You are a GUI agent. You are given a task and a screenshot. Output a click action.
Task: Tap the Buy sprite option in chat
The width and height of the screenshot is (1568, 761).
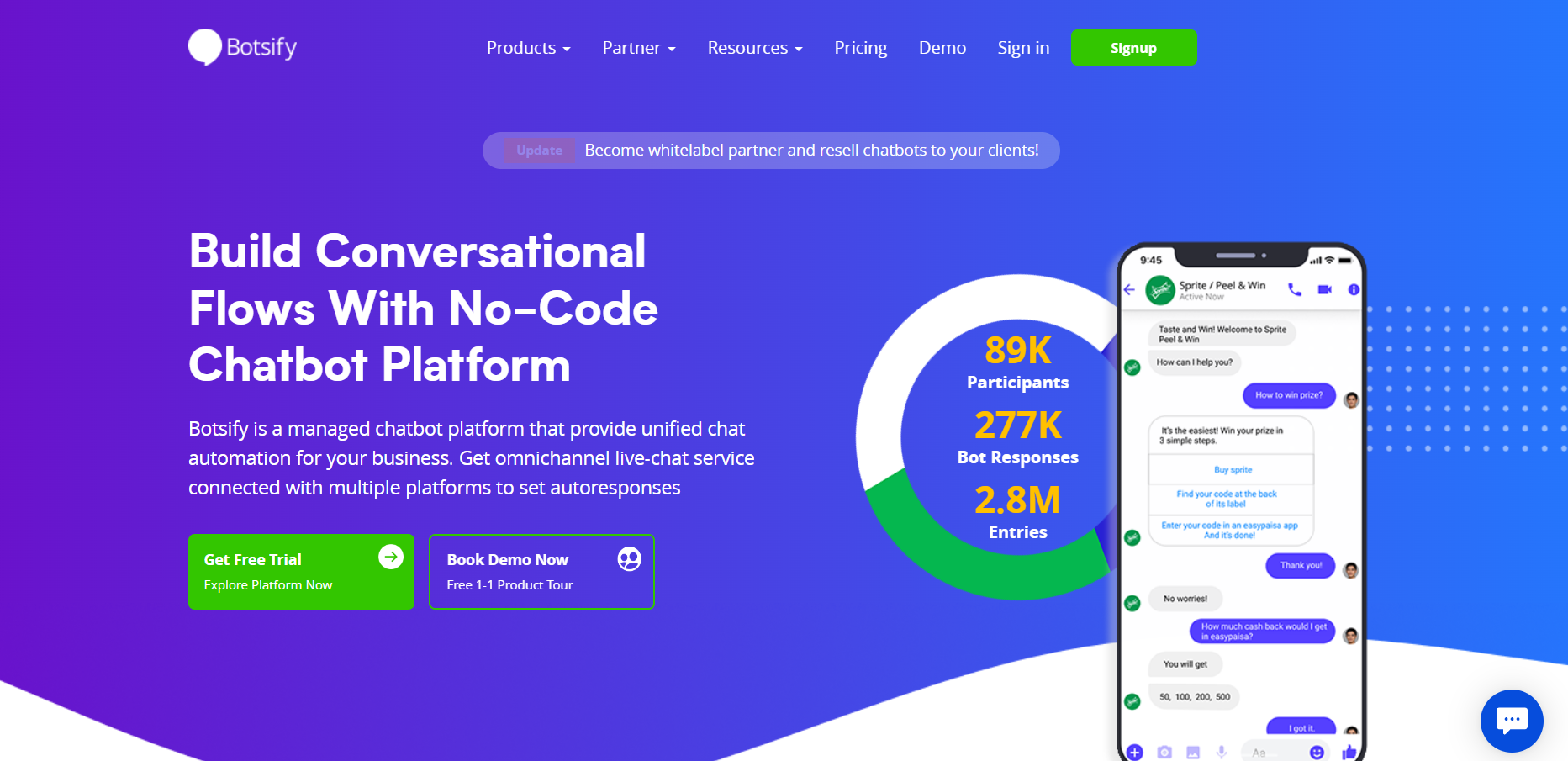1232,470
